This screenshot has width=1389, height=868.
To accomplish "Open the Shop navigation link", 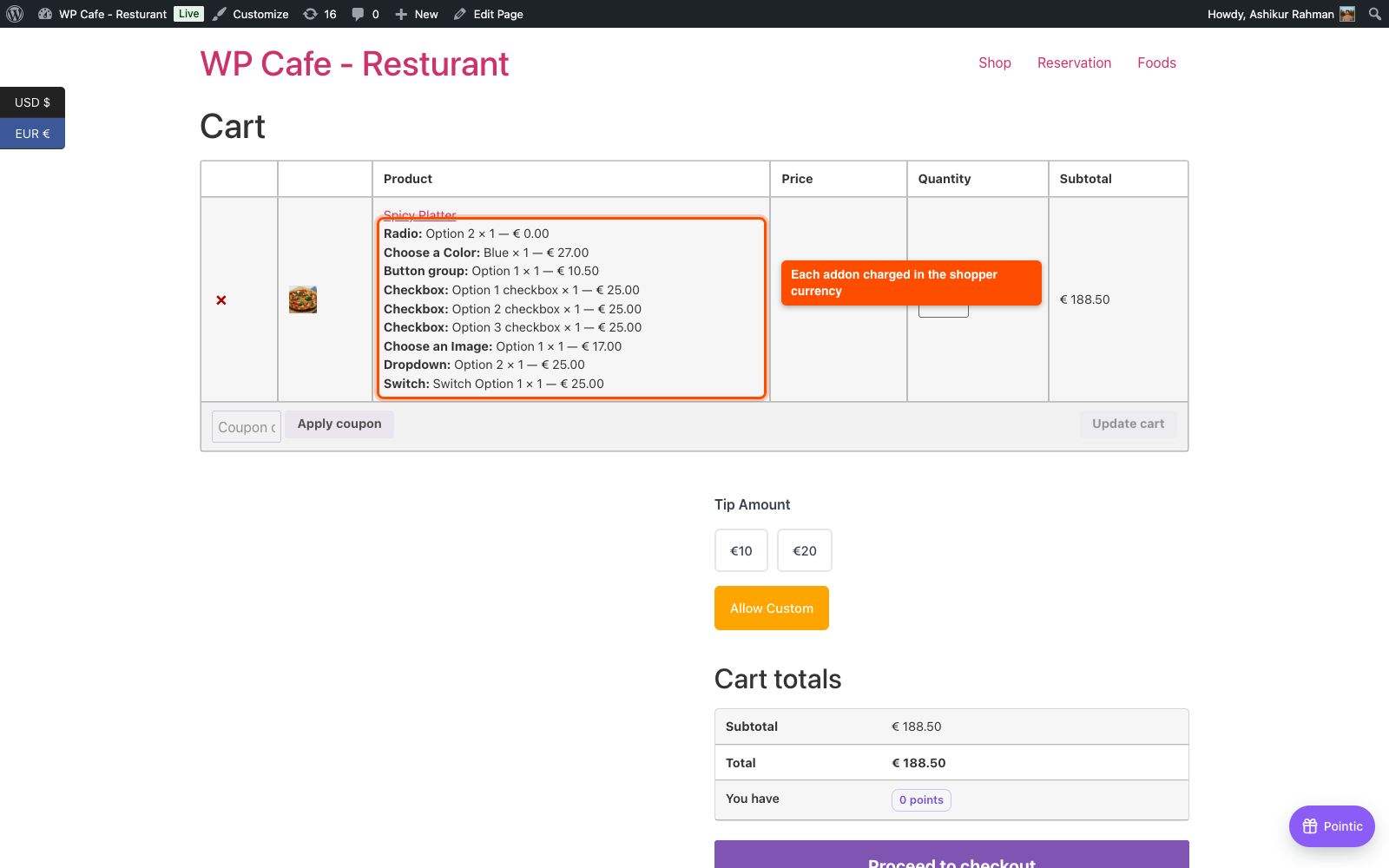I will click(x=995, y=62).
